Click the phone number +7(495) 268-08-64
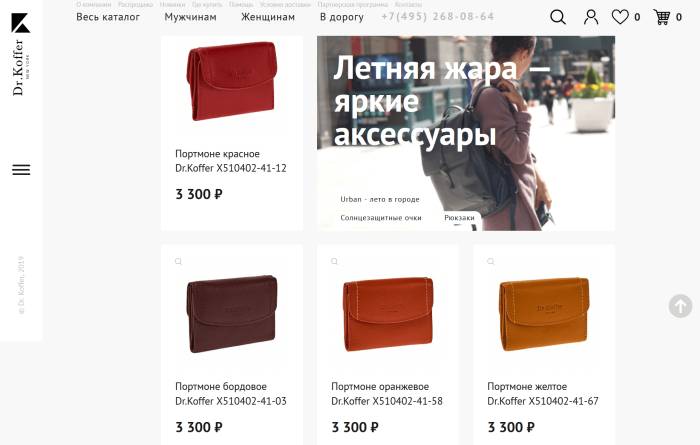The height and width of the screenshot is (445, 700). pos(438,17)
